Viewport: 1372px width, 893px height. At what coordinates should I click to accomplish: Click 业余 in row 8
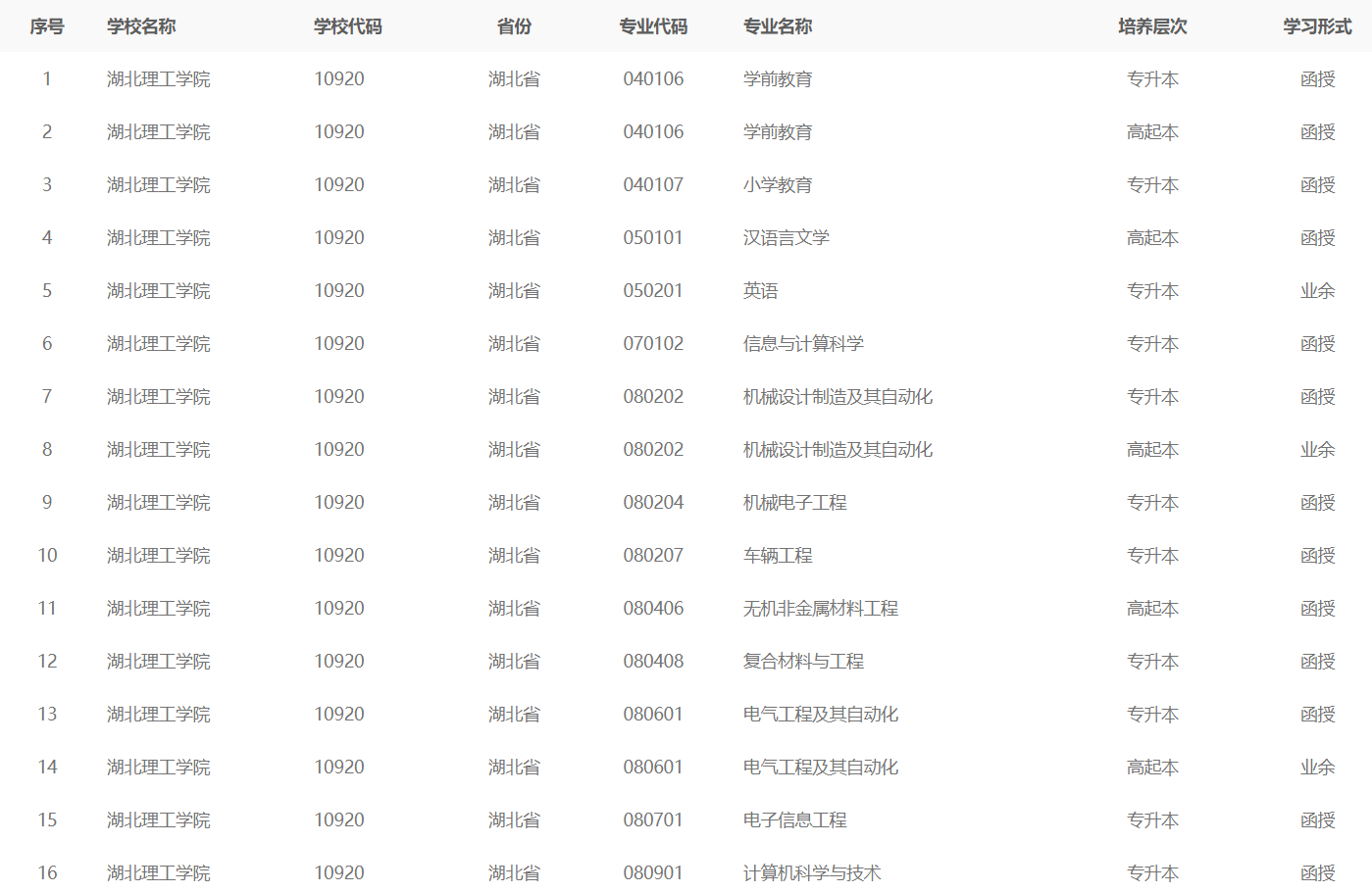(x=1318, y=450)
